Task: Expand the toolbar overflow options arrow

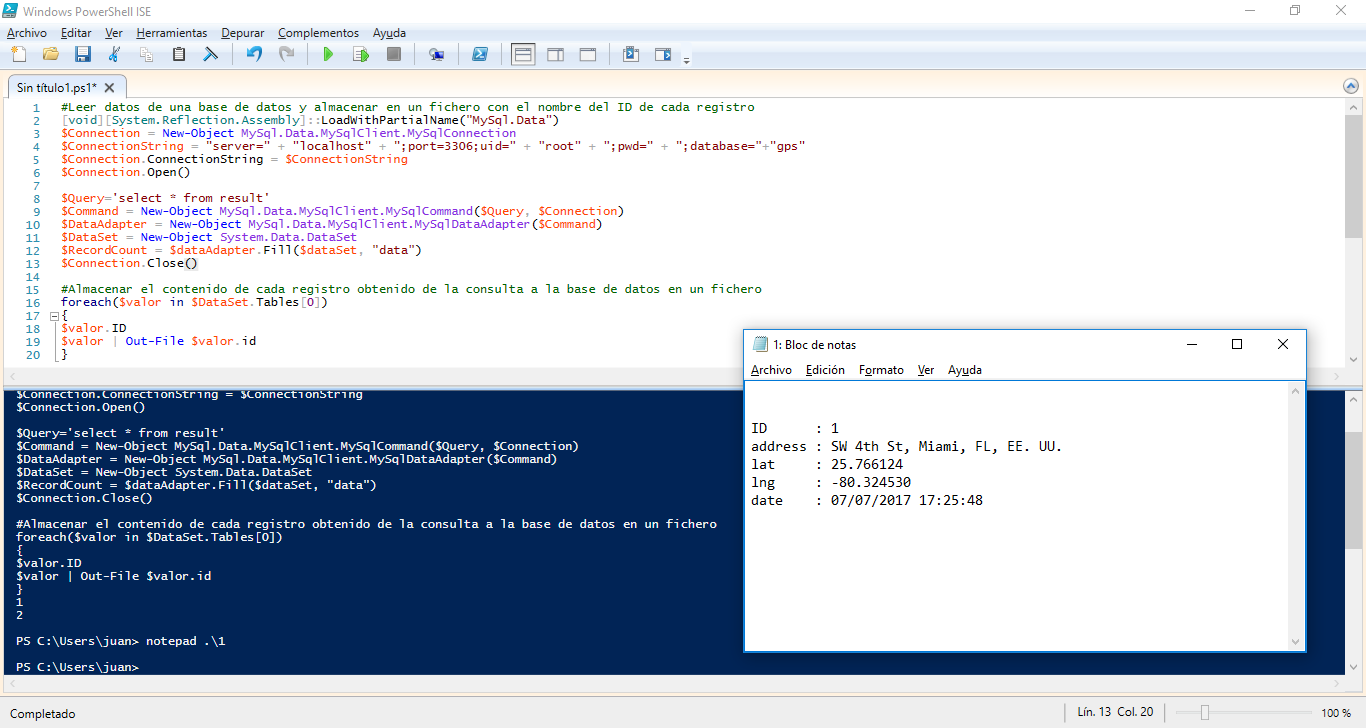Action: pos(686,61)
